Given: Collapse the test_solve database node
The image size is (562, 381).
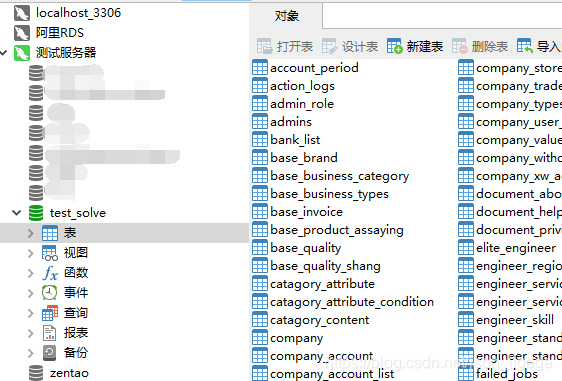Looking at the screenshot, I should point(16,213).
